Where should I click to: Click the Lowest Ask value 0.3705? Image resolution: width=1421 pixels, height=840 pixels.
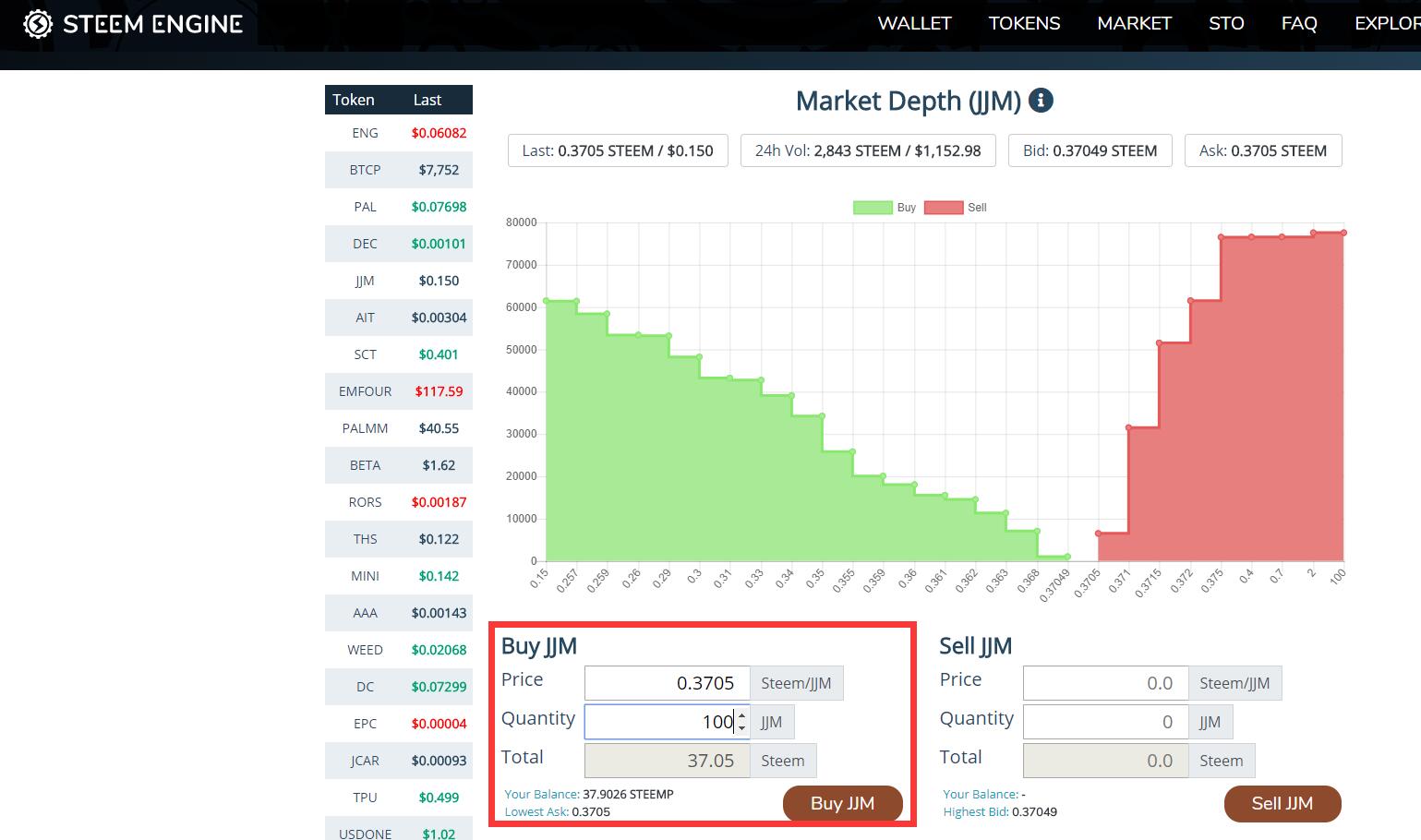coord(591,812)
